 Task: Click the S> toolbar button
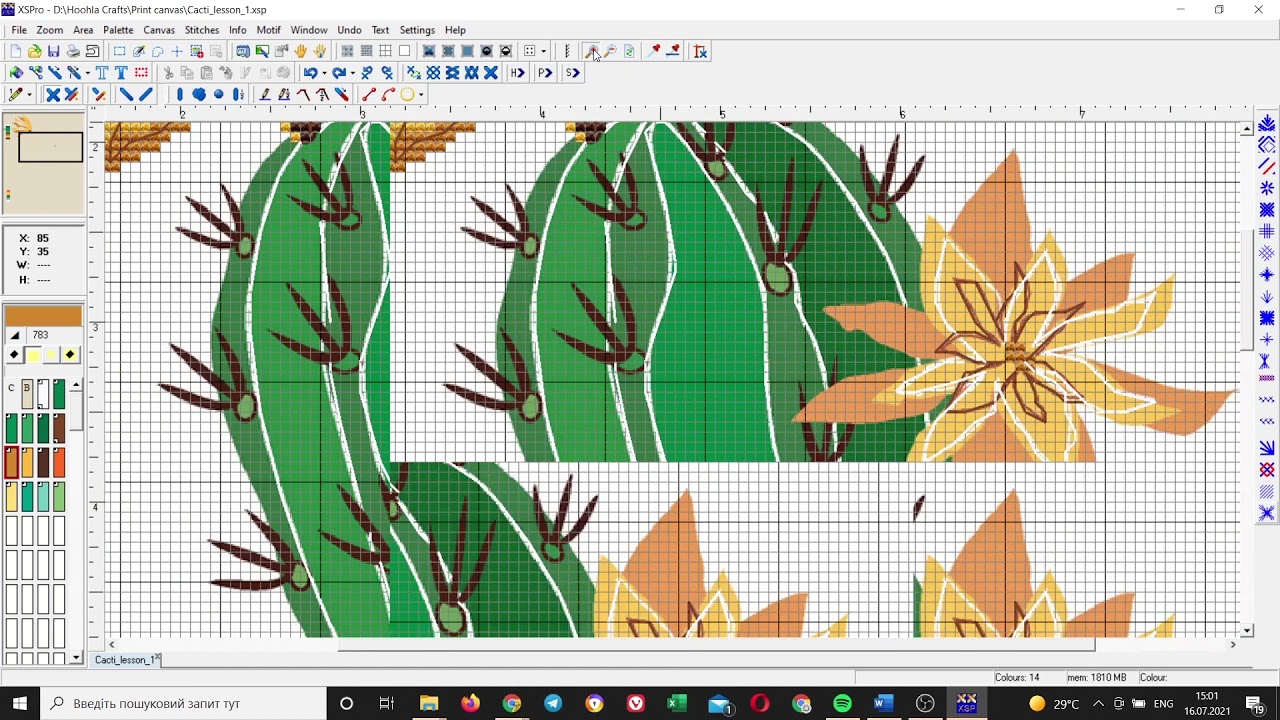[x=572, y=73]
